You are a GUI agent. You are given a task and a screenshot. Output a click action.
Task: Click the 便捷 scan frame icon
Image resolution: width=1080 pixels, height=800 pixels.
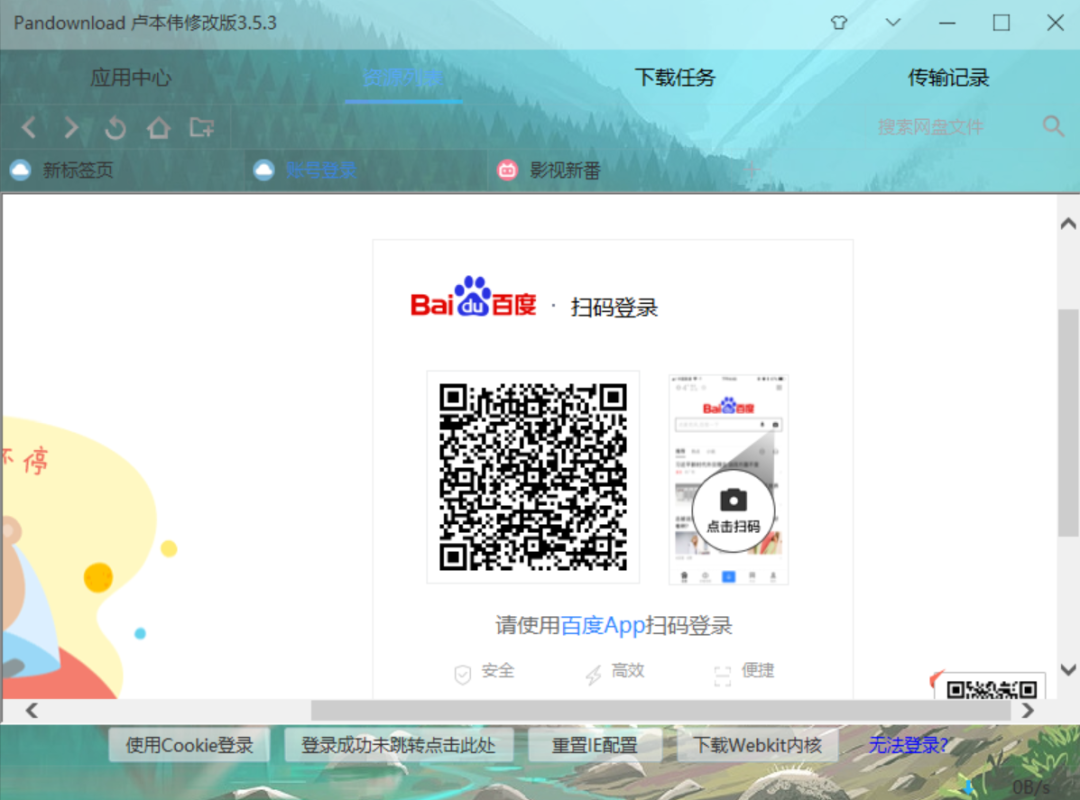tap(723, 676)
